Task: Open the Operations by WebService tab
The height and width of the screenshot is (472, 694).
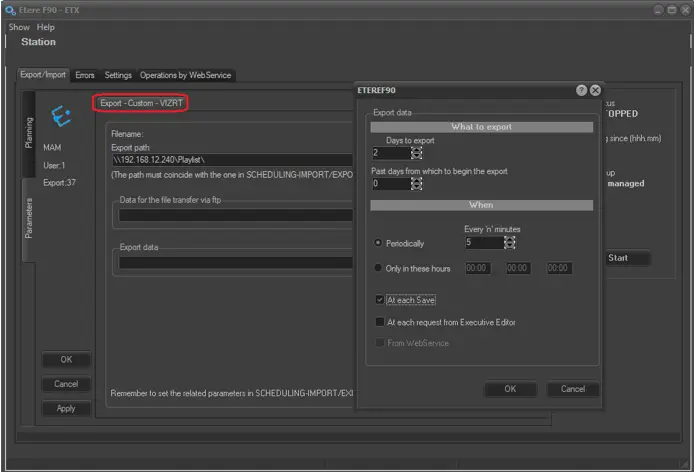Action: point(186,75)
